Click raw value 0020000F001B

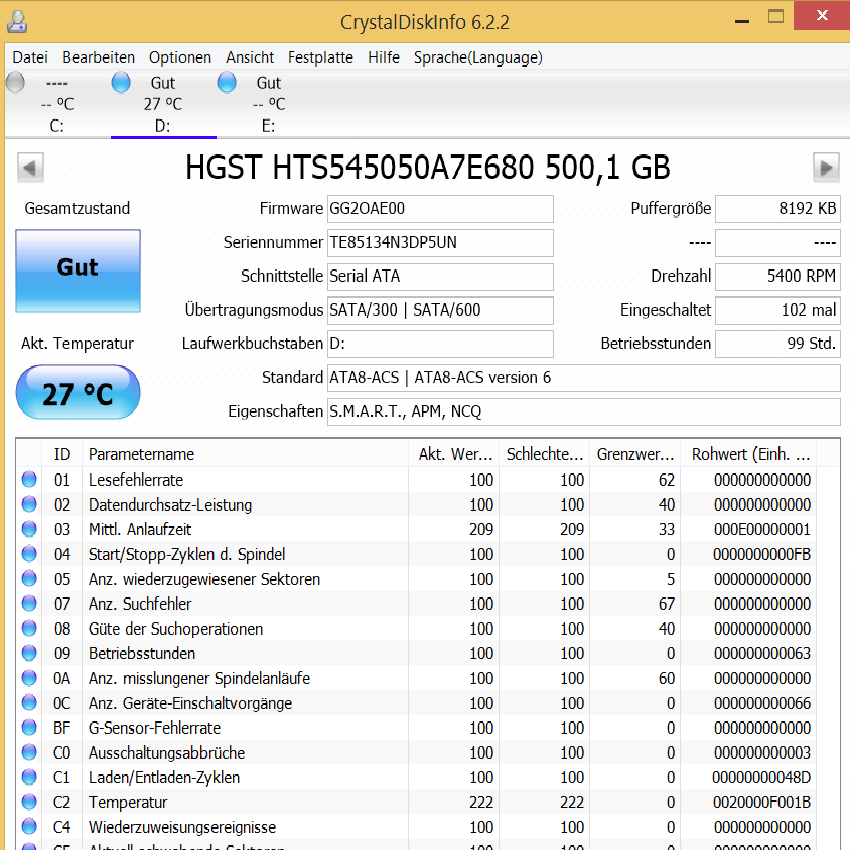(762, 802)
